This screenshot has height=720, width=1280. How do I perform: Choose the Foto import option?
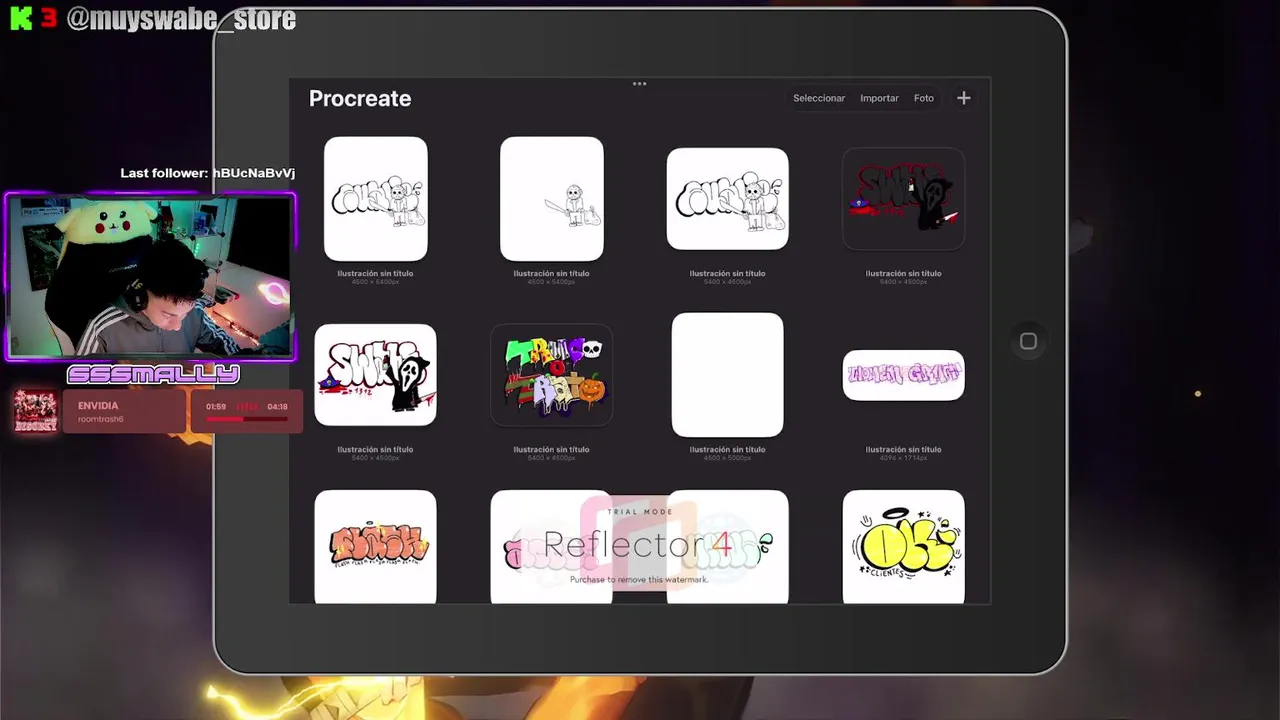(x=924, y=98)
